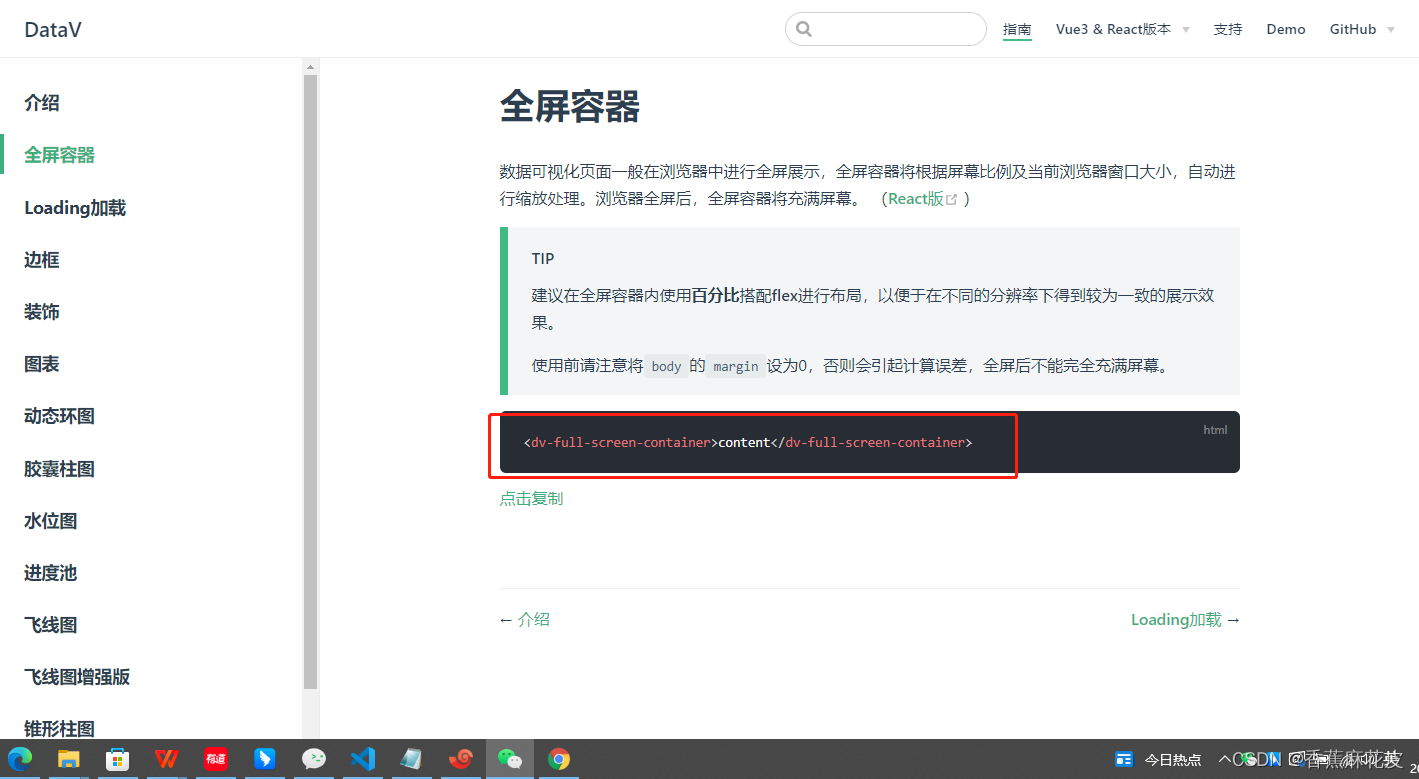Open Microsoft Store taskbar icon
This screenshot has height=779, width=1419.
(117, 759)
